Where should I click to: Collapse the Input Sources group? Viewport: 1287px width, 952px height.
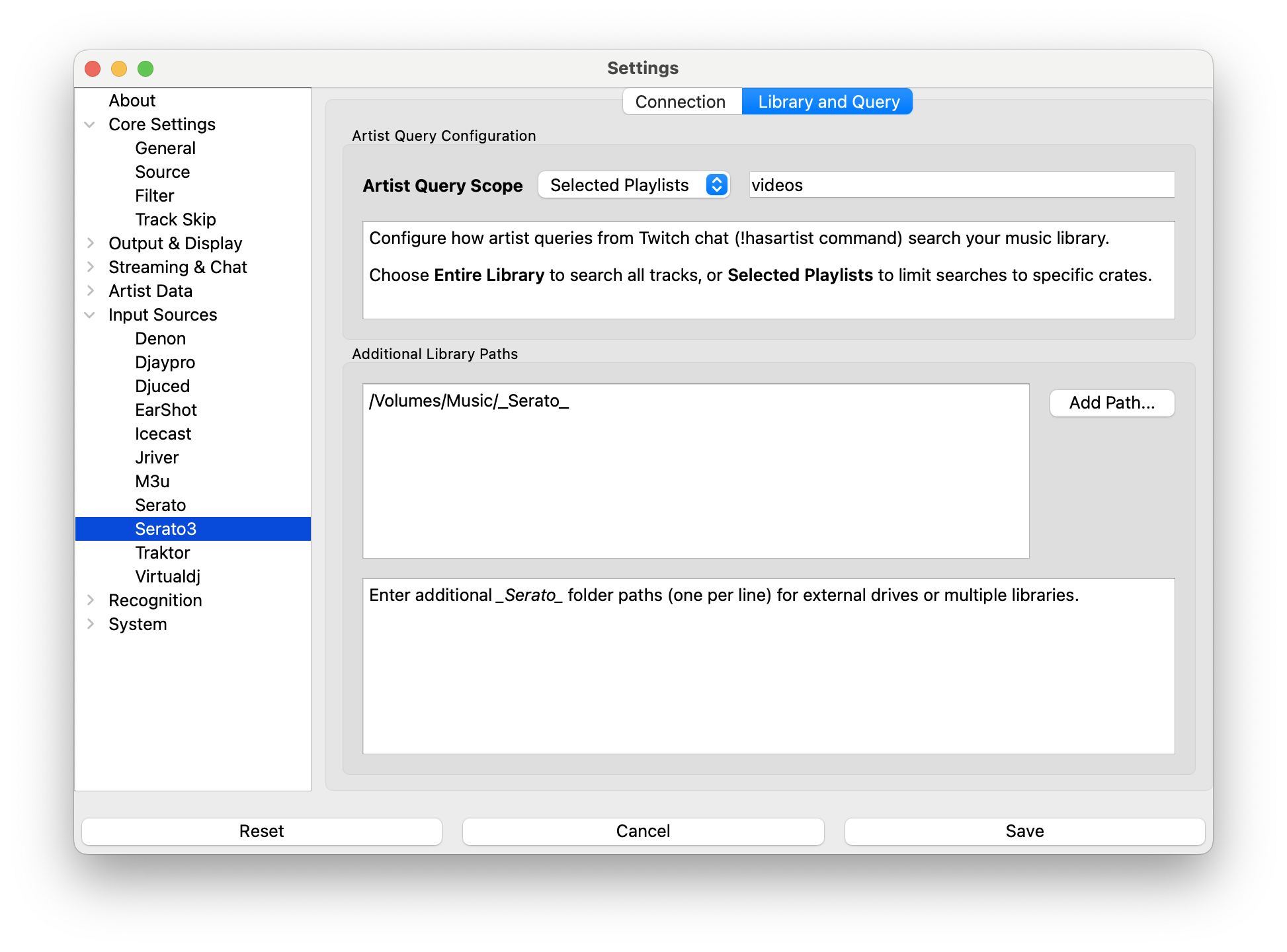90,315
